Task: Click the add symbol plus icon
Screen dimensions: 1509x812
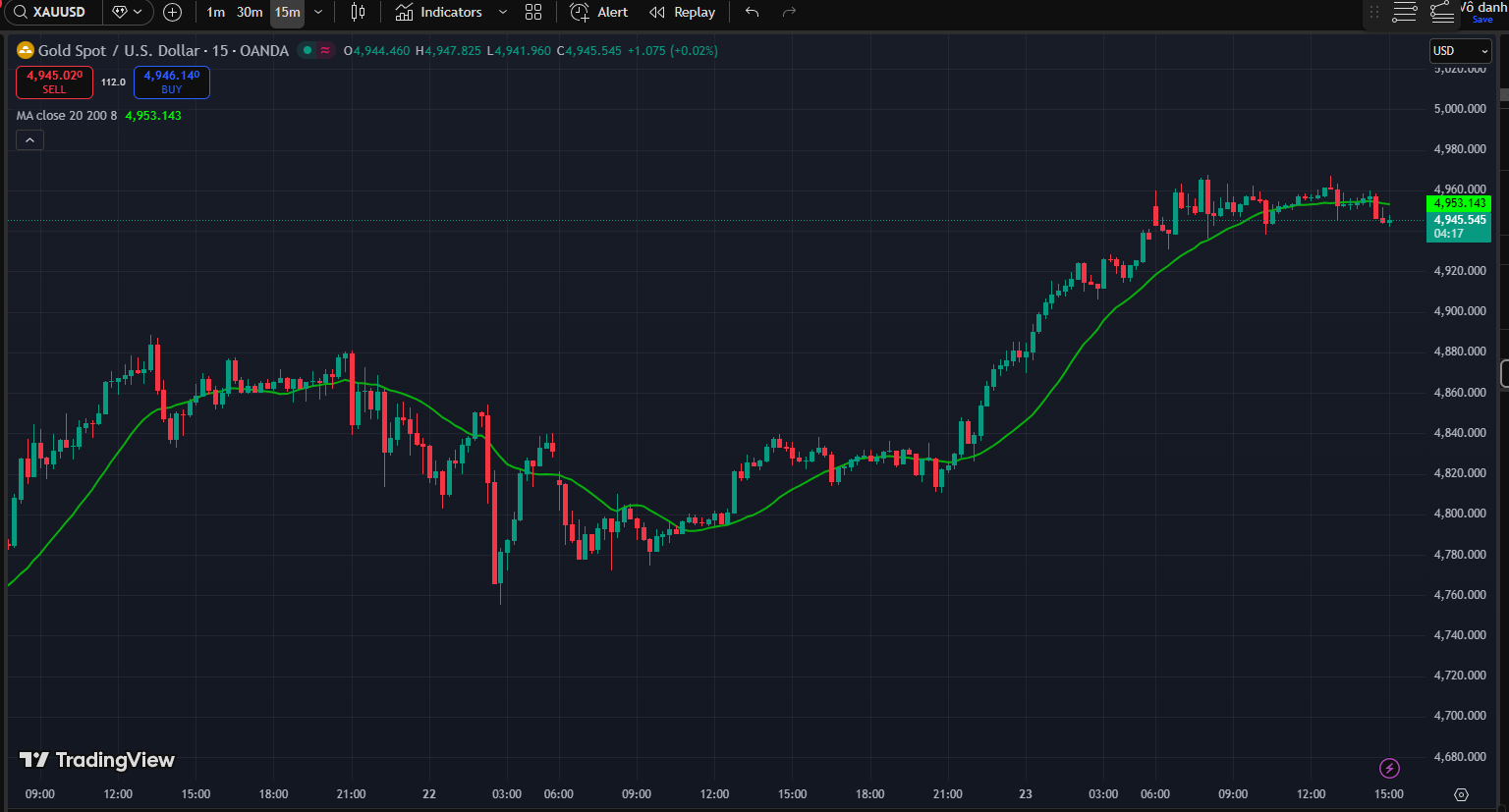Action: tap(172, 12)
